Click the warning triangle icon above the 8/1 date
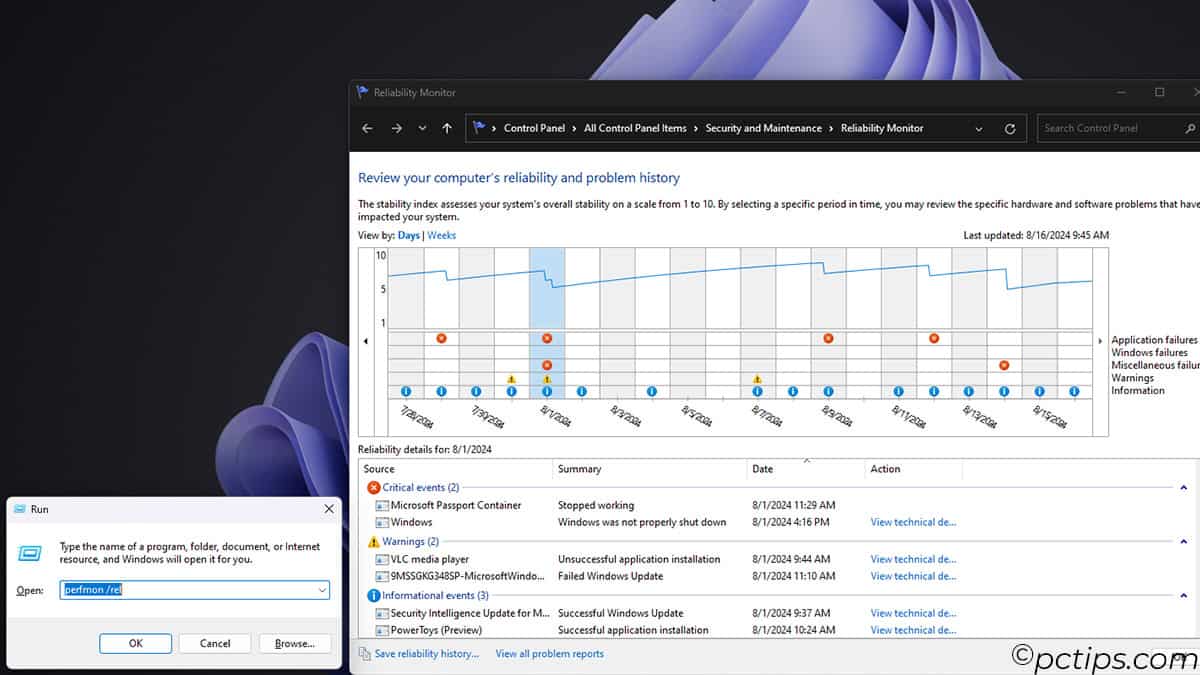1200x675 pixels. coord(547,378)
